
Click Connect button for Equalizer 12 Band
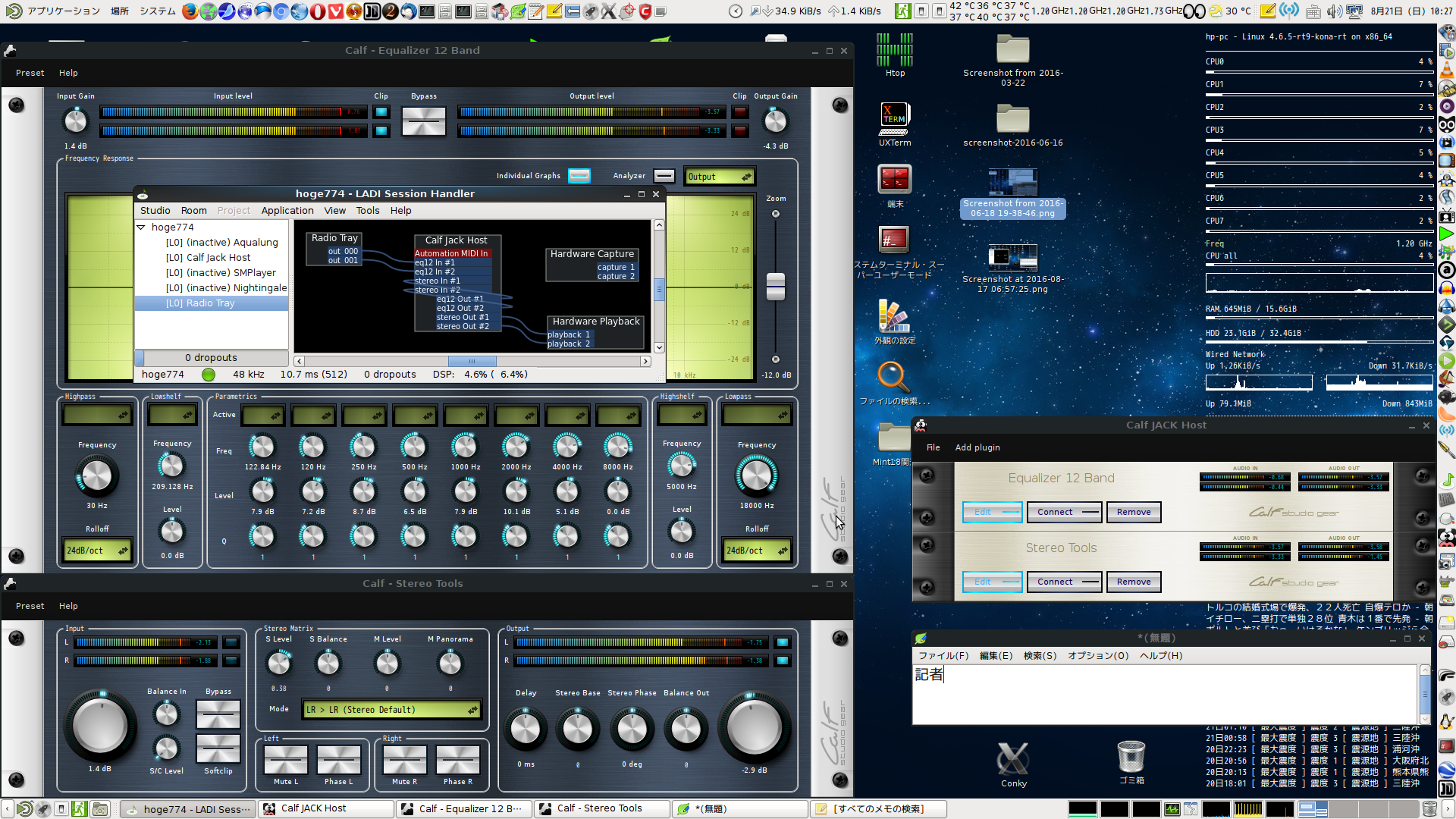click(1065, 513)
